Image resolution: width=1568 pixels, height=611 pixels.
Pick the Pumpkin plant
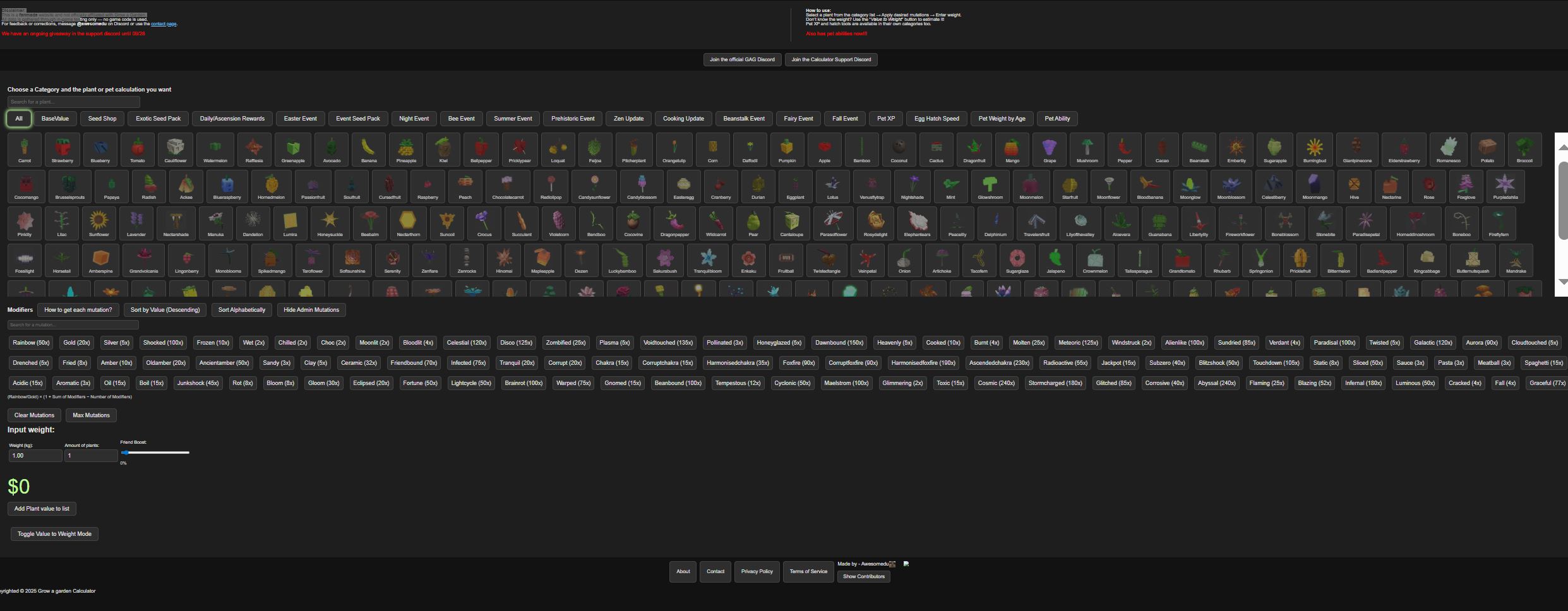coord(787,150)
